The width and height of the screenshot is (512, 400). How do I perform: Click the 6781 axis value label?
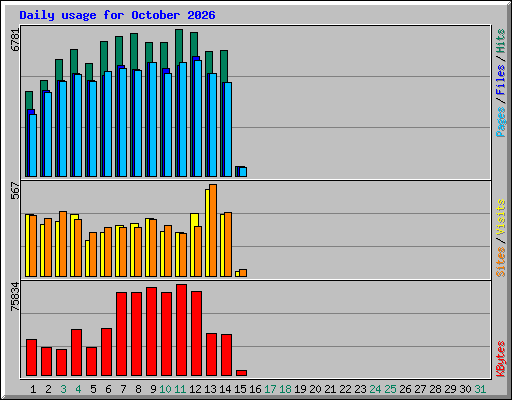point(15,40)
